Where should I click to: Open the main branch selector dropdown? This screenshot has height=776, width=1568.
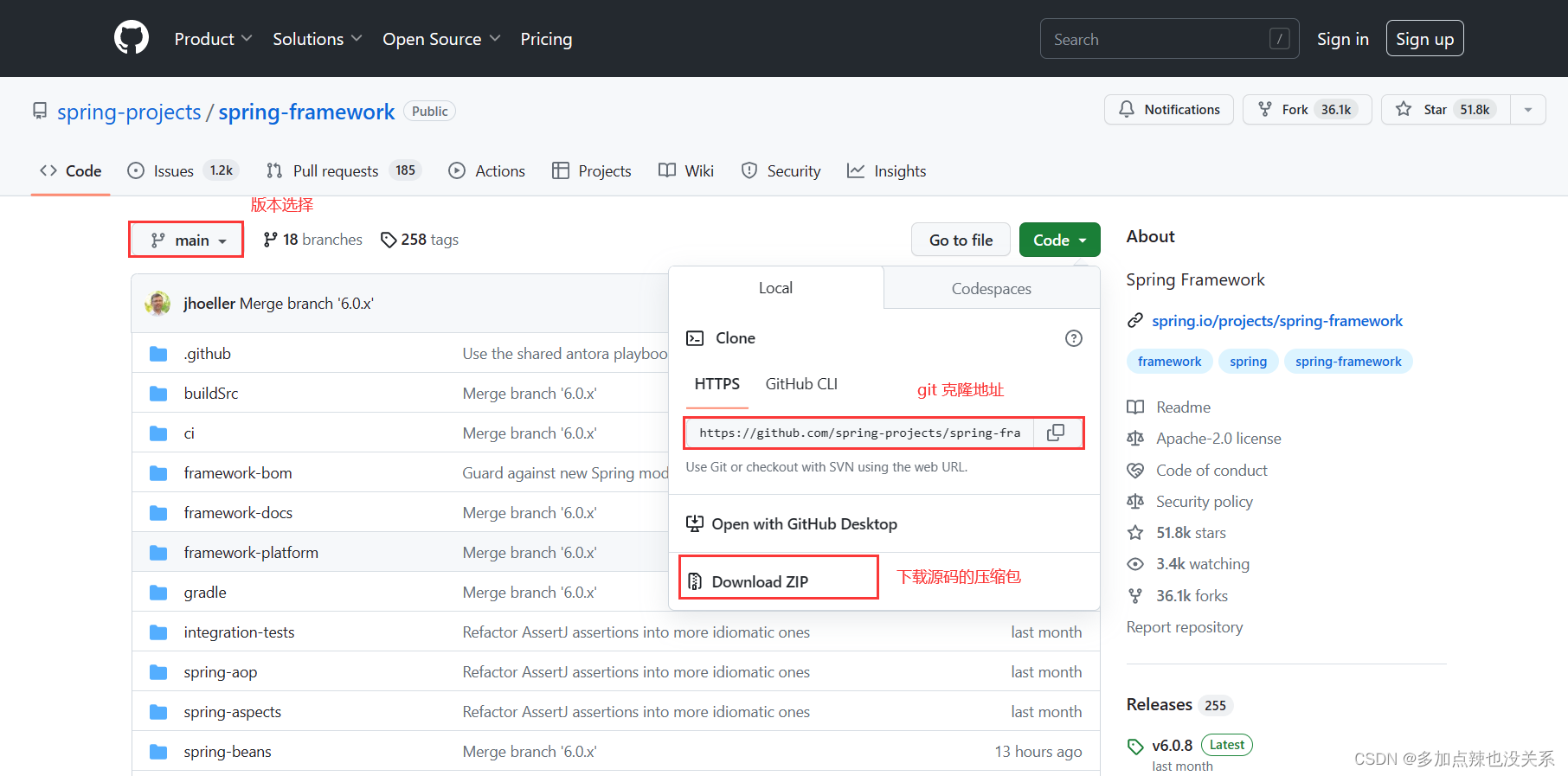pos(186,240)
